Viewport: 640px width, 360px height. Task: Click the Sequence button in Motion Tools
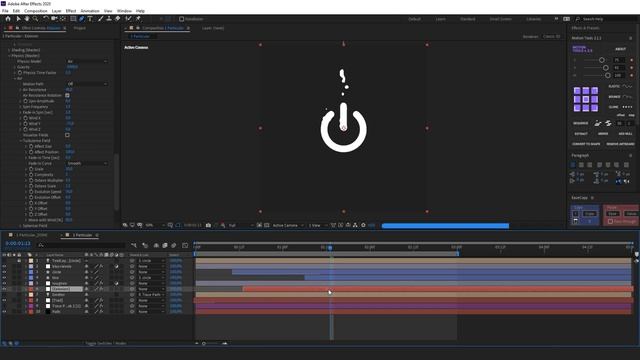(580, 123)
